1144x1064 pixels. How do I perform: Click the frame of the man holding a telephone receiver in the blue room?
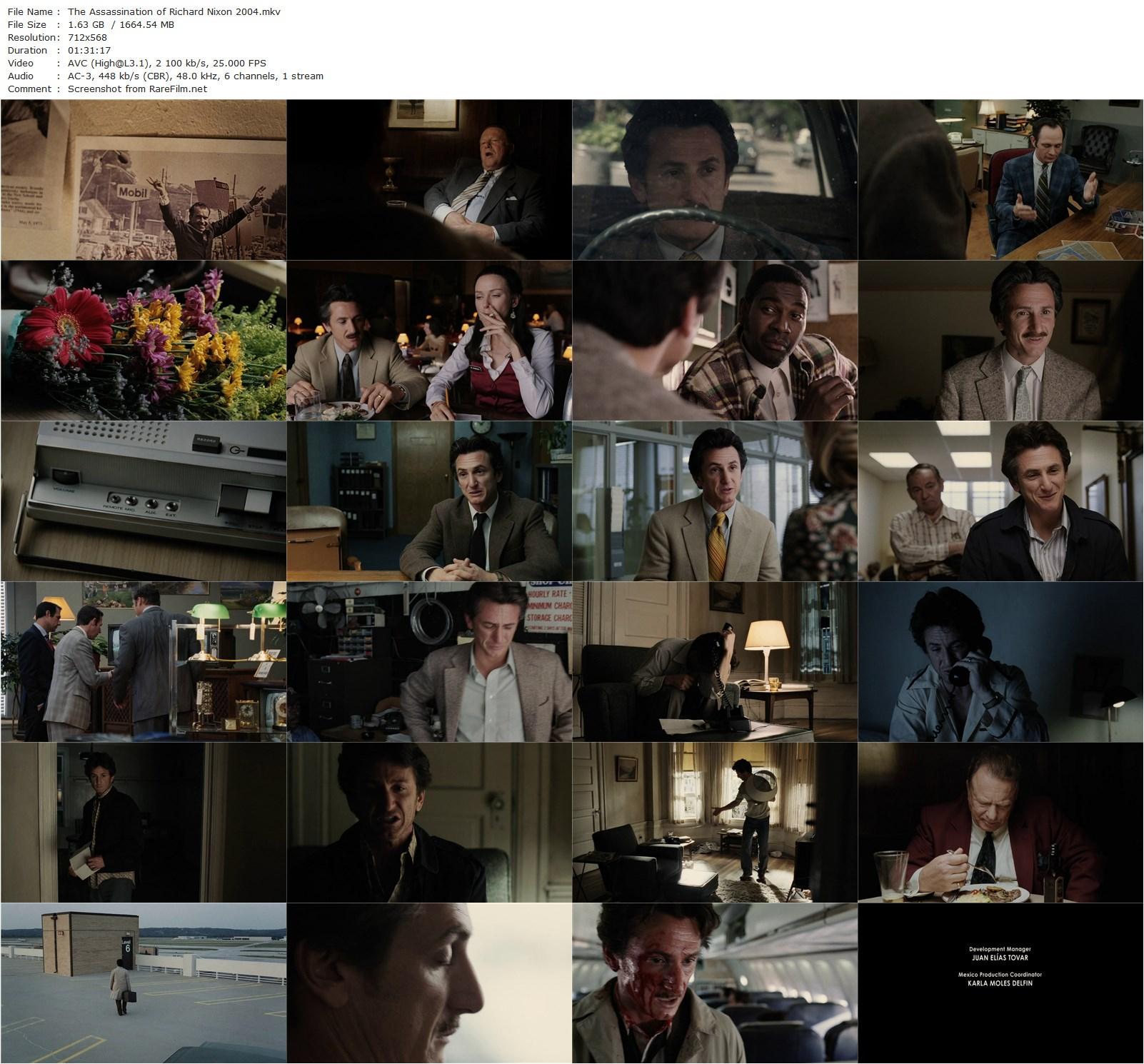pos(1000,662)
